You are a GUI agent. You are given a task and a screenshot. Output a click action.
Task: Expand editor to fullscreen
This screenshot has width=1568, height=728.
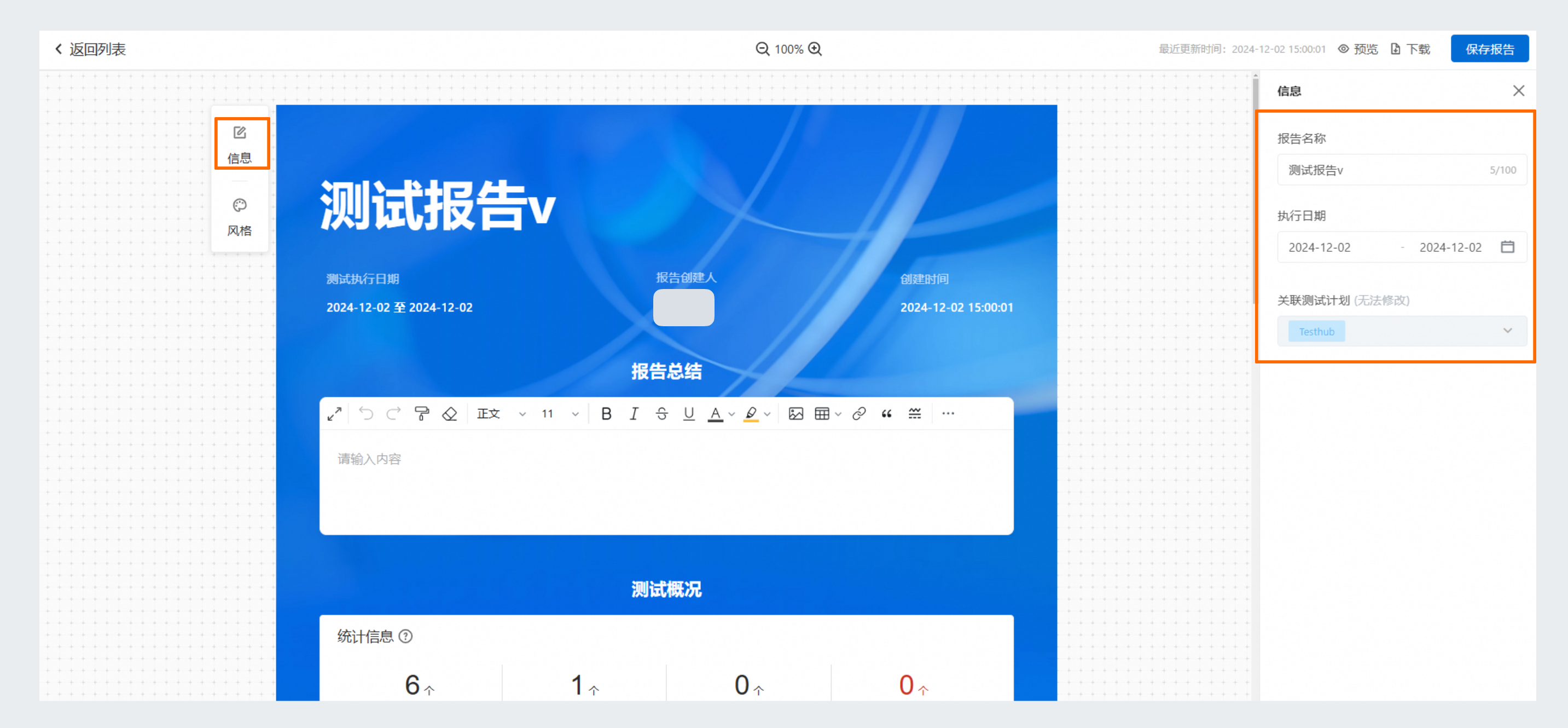click(334, 414)
